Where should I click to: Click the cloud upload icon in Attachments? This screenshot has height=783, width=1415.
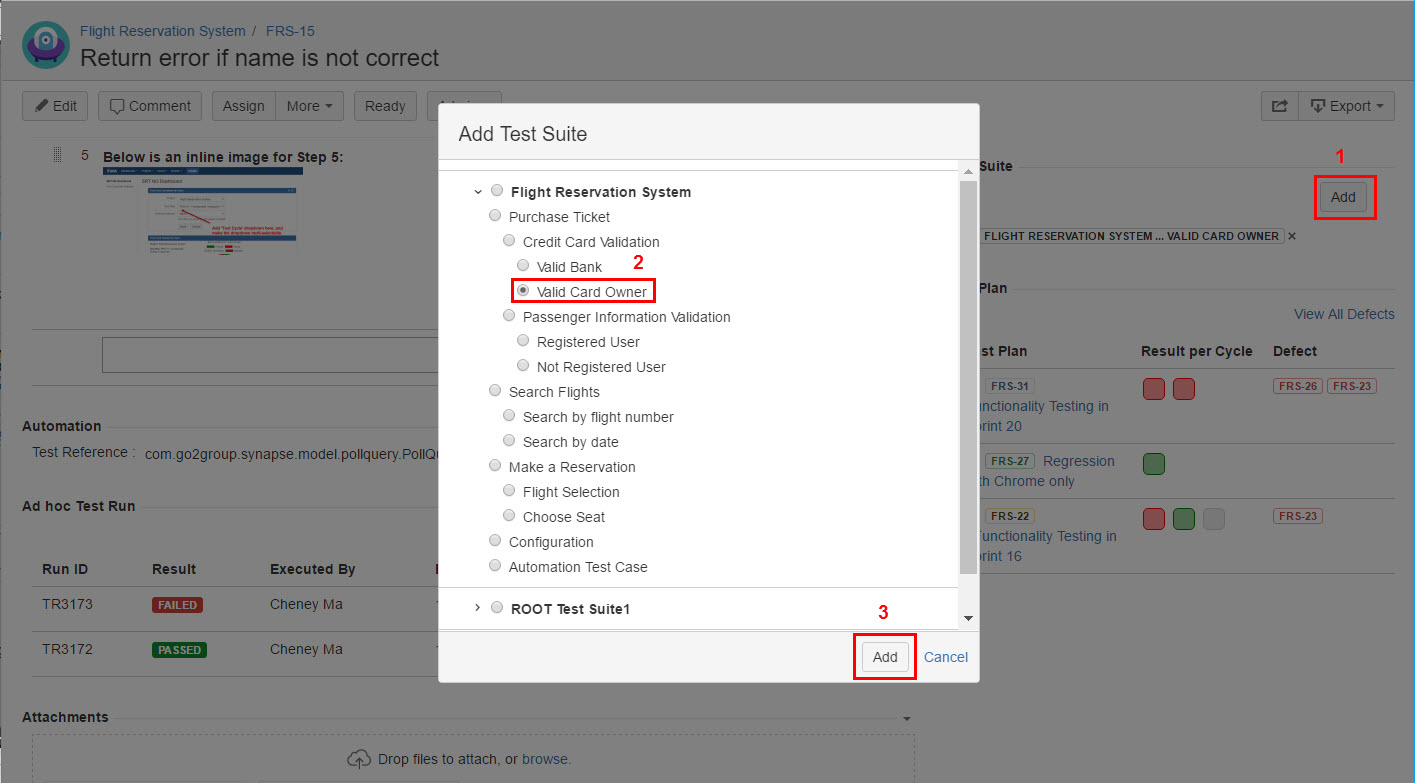click(359, 759)
